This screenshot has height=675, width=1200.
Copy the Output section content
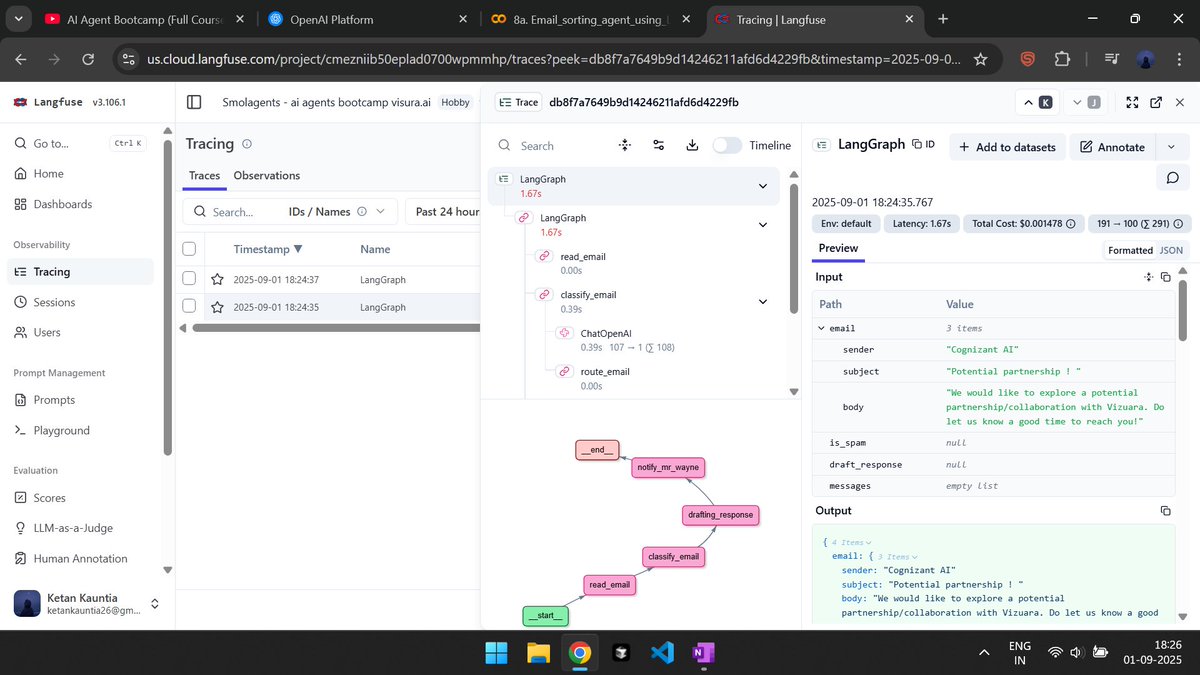1165,511
